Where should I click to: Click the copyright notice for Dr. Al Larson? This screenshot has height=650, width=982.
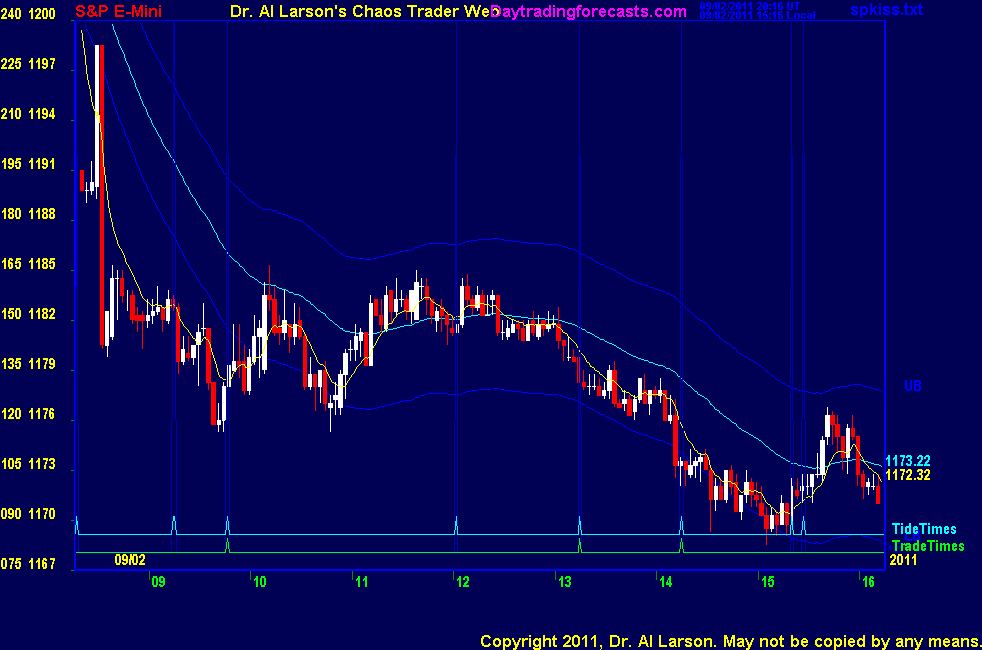pos(730,641)
